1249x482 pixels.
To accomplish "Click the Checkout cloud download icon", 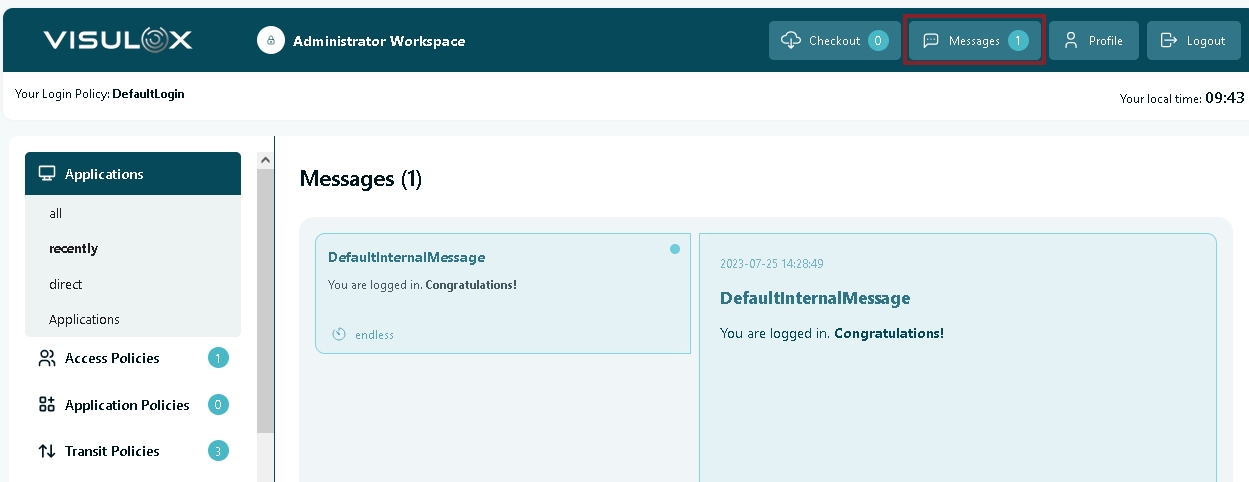I will click(791, 40).
